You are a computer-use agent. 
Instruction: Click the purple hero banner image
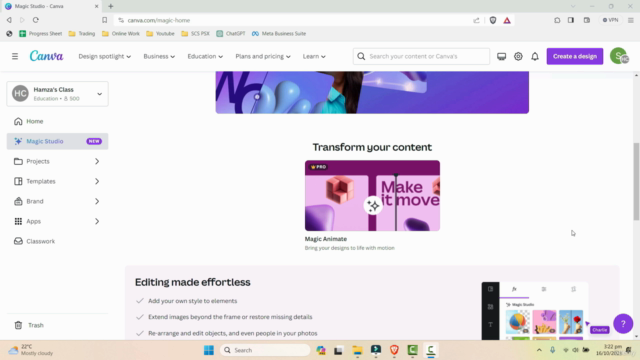tap(372, 92)
